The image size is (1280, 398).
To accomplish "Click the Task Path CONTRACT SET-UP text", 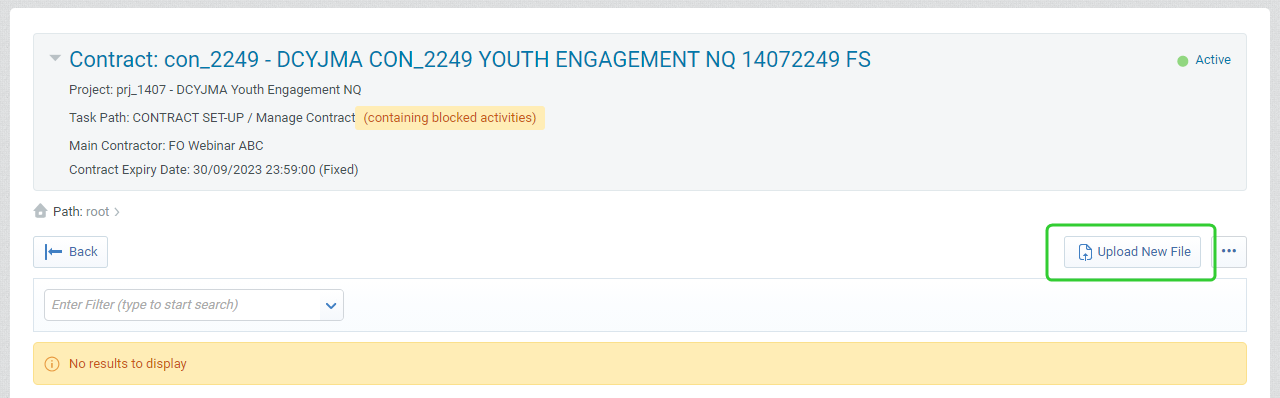I will [212, 118].
